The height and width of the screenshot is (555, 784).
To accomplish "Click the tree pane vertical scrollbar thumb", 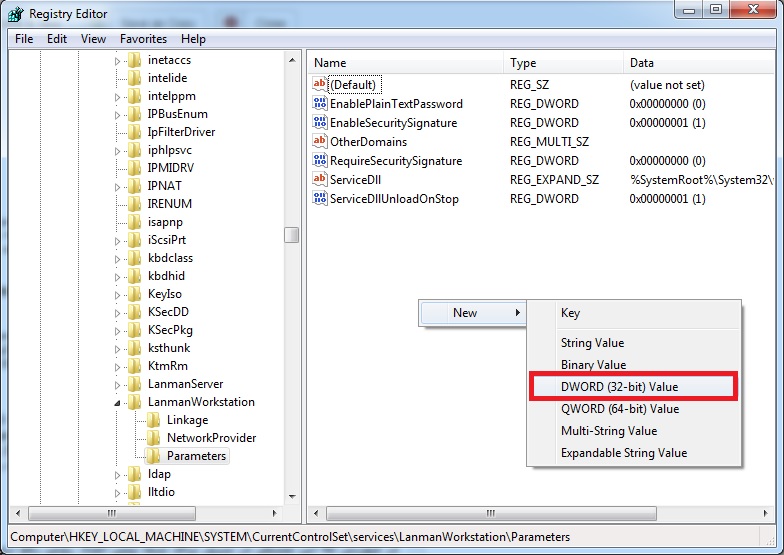I will [291, 235].
